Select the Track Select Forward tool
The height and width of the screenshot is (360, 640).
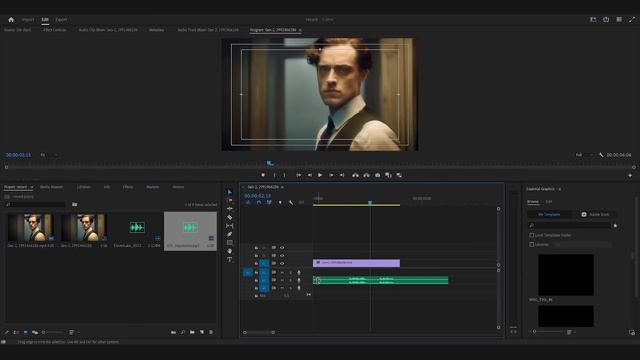pyautogui.click(x=230, y=200)
